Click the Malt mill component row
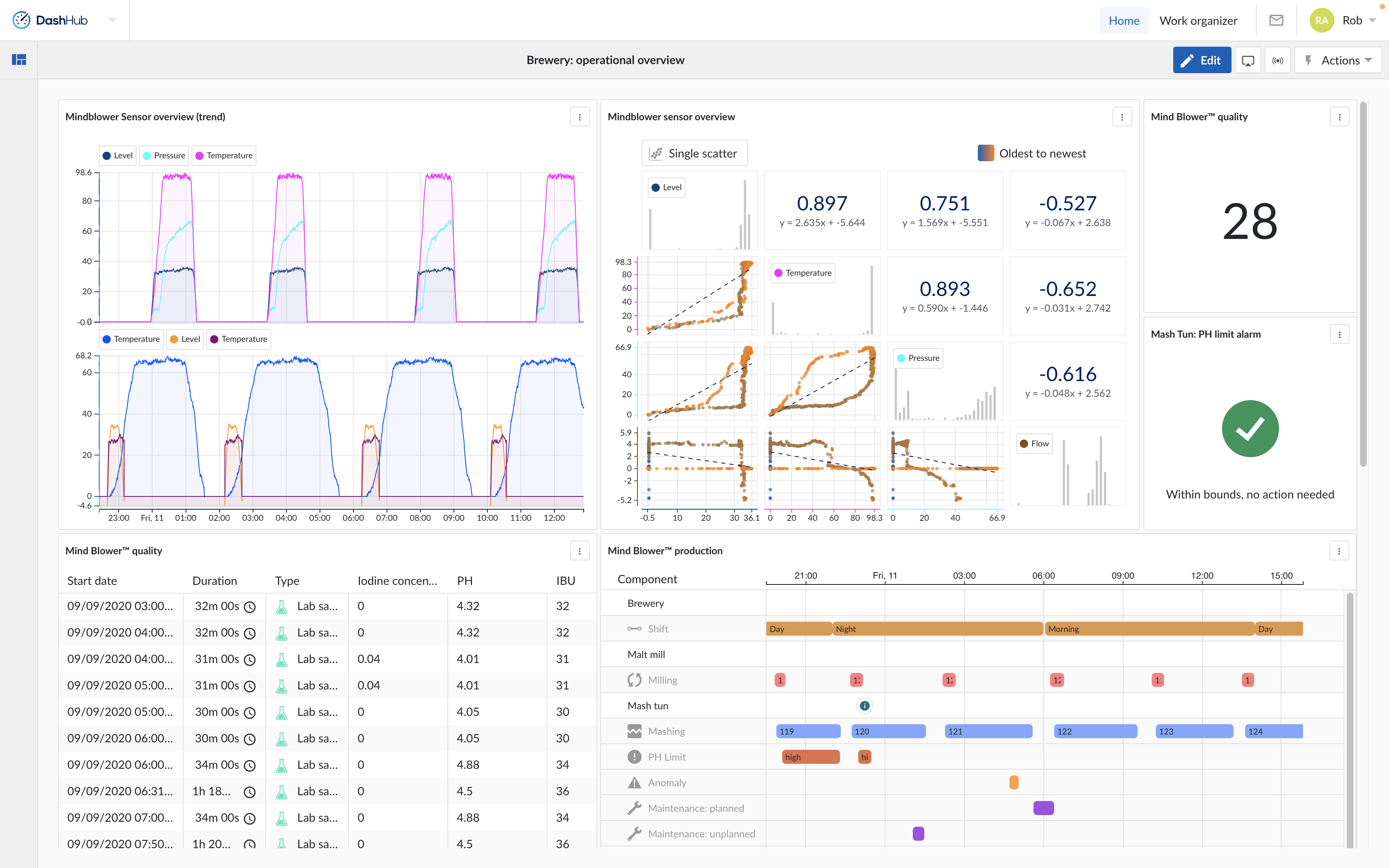The width and height of the screenshot is (1389, 868). (x=972, y=654)
